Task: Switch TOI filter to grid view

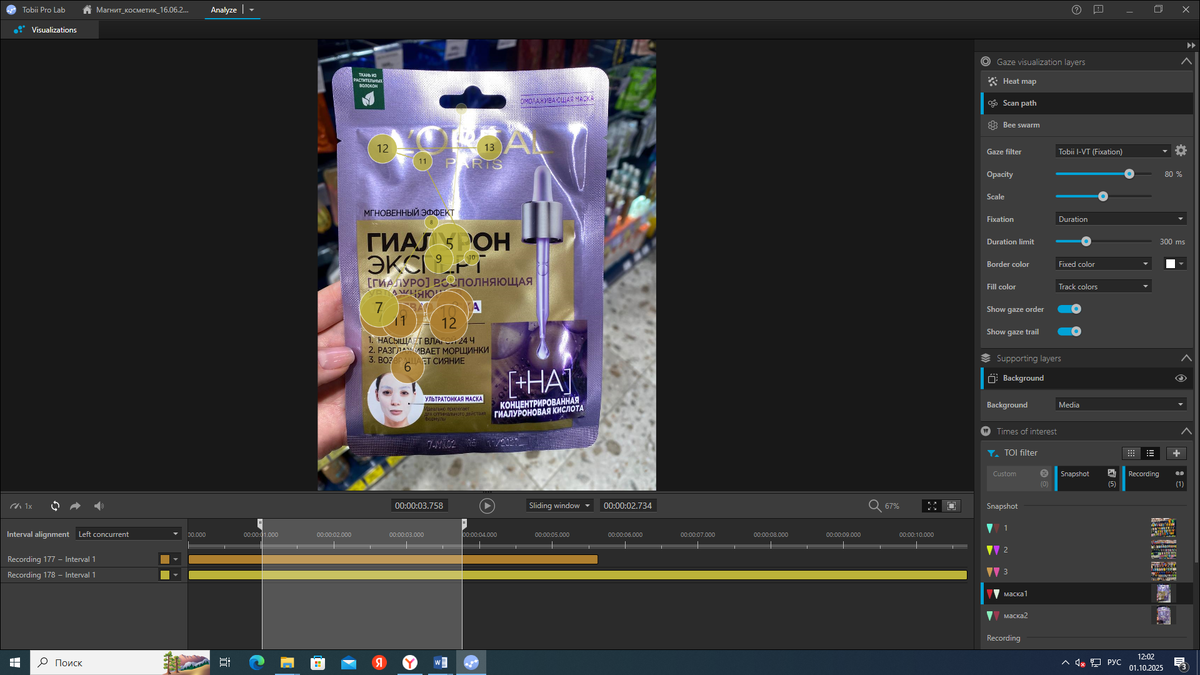Action: point(1131,453)
